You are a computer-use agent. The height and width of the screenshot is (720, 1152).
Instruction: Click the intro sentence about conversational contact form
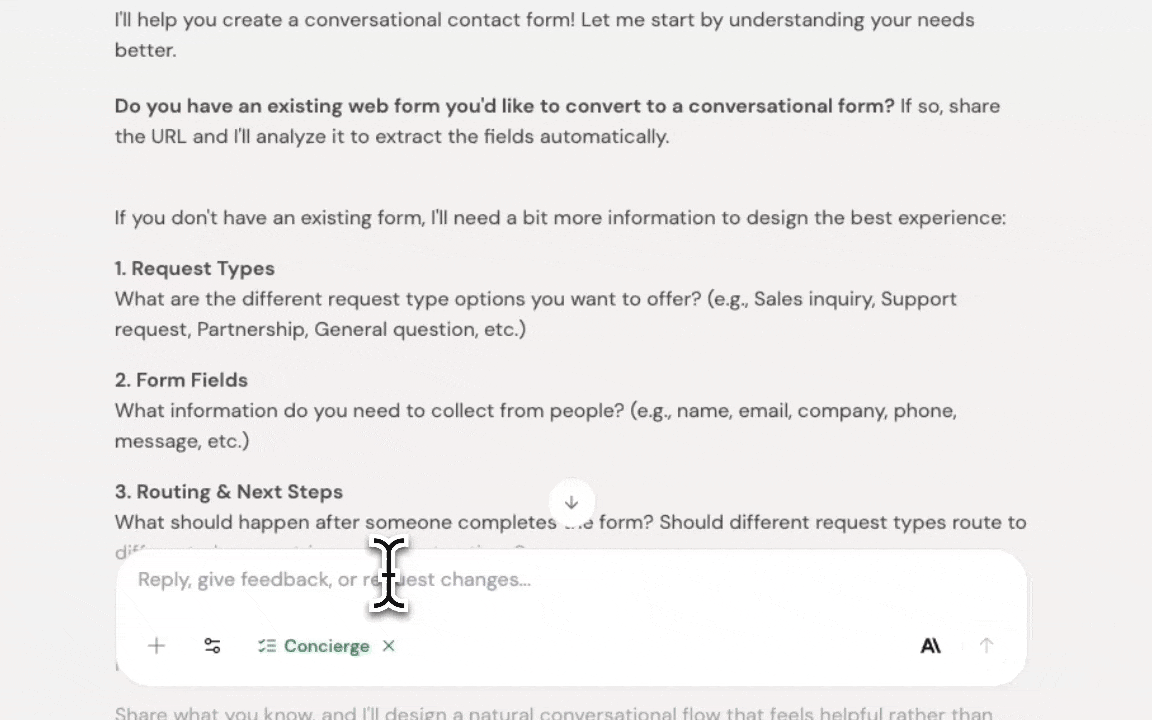click(x=544, y=20)
